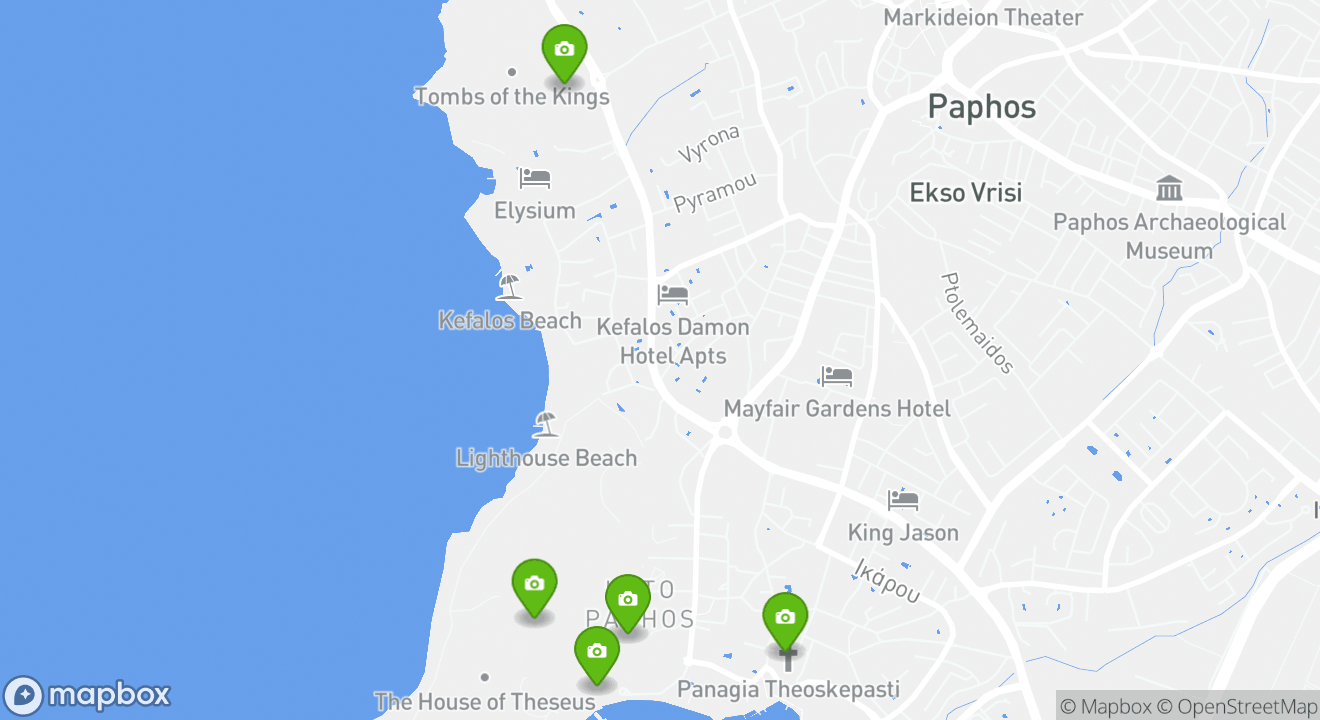Viewport: 1320px width, 720px height.
Task: Open the camera pin above The House of Theseus
Action: [x=597, y=655]
